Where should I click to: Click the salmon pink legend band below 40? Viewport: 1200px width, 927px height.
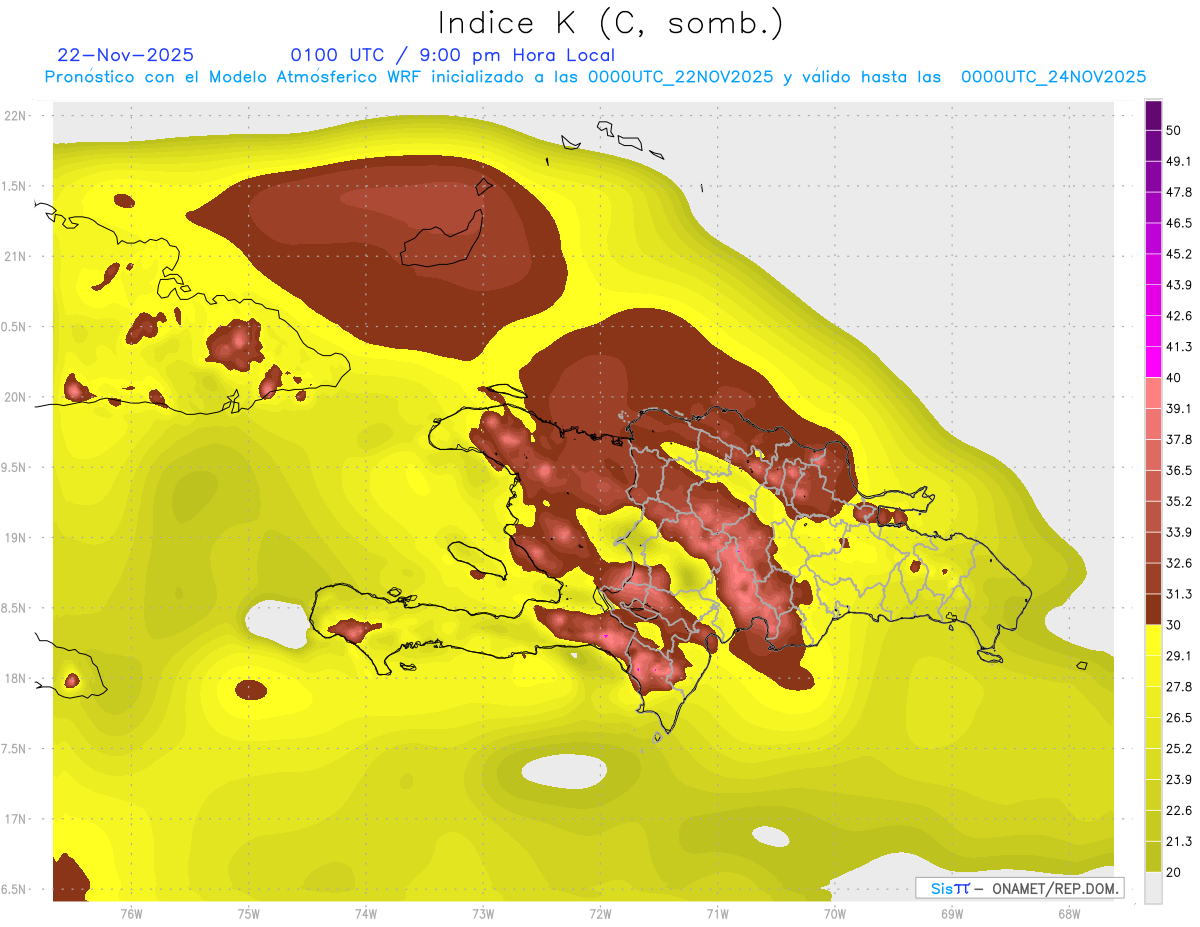point(1153,393)
